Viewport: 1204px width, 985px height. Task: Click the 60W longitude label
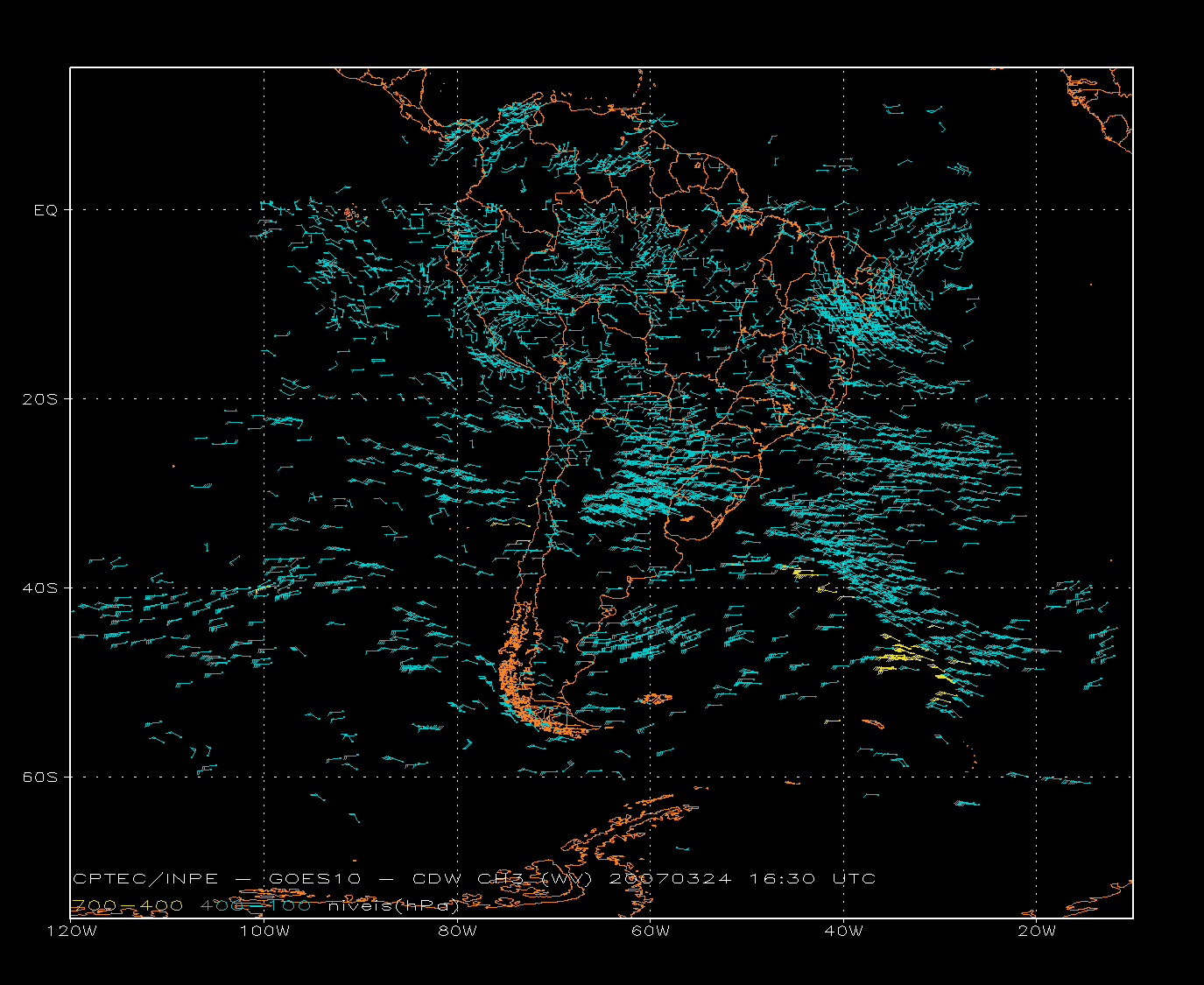(x=651, y=931)
